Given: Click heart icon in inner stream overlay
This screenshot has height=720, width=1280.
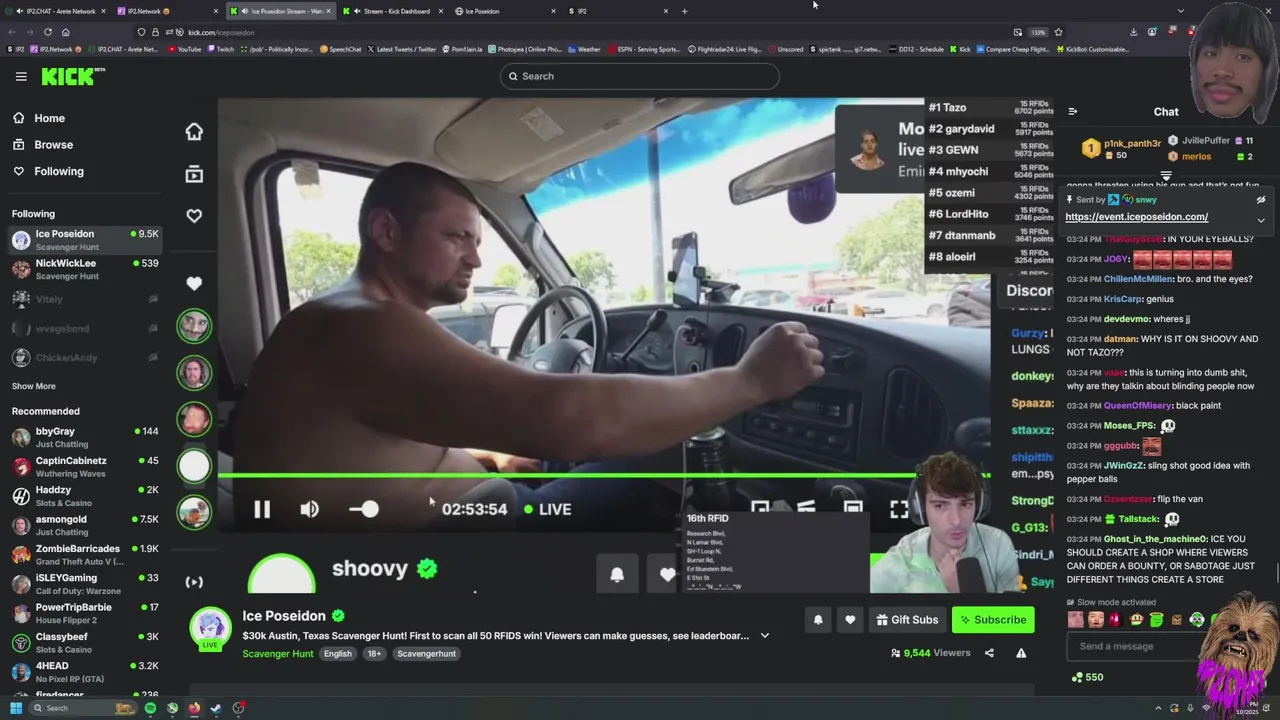Looking at the screenshot, I should click(194, 216).
